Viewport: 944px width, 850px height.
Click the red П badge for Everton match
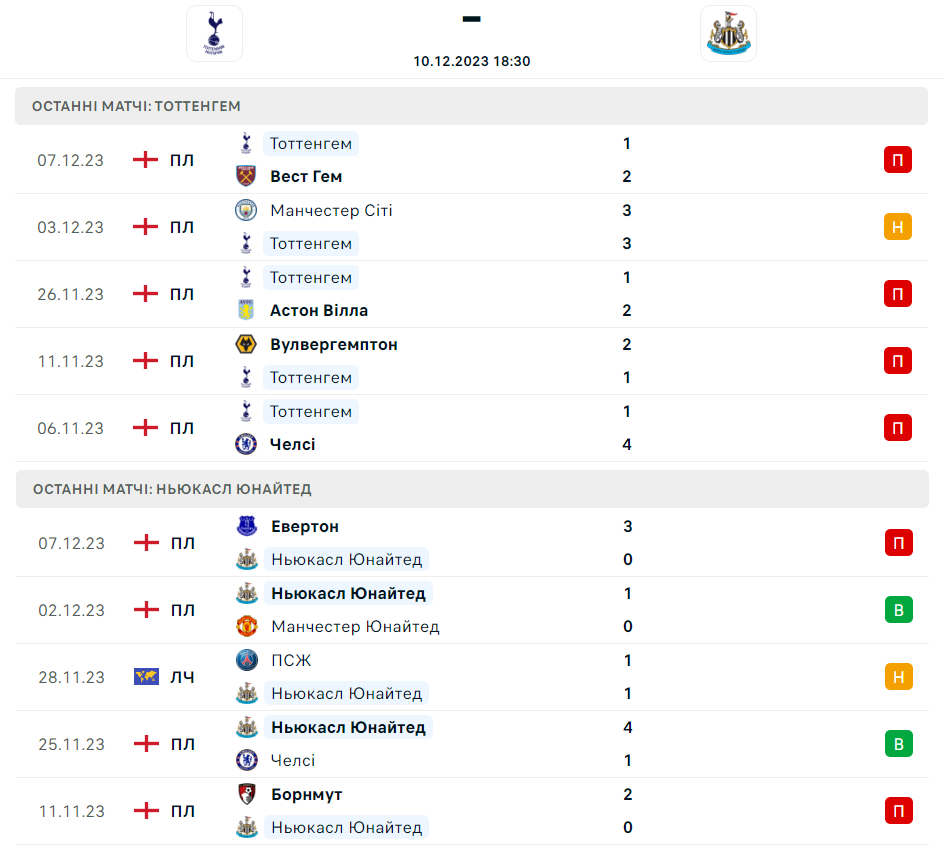click(897, 543)
